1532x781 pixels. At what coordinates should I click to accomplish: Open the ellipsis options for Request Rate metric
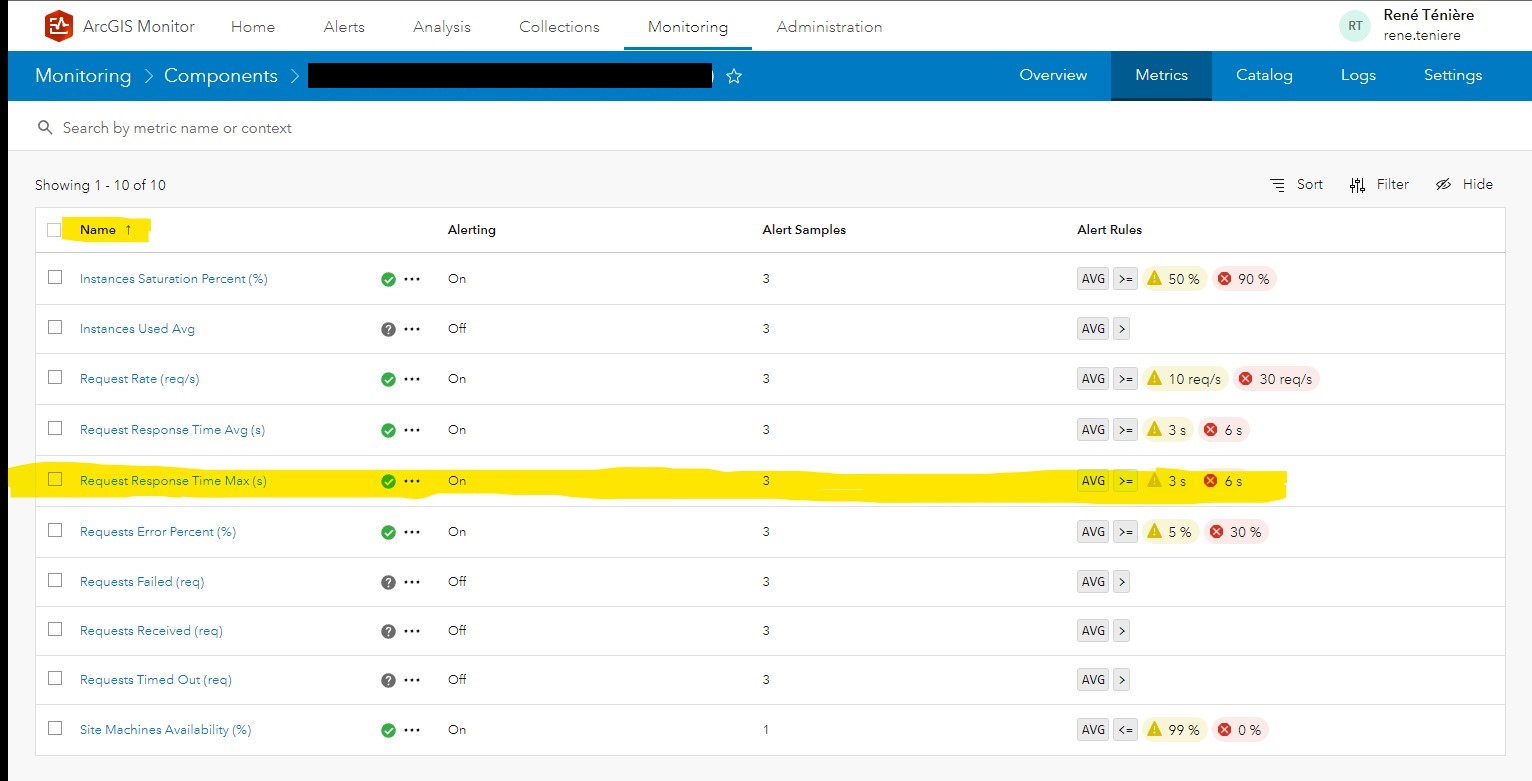point(410,379)
